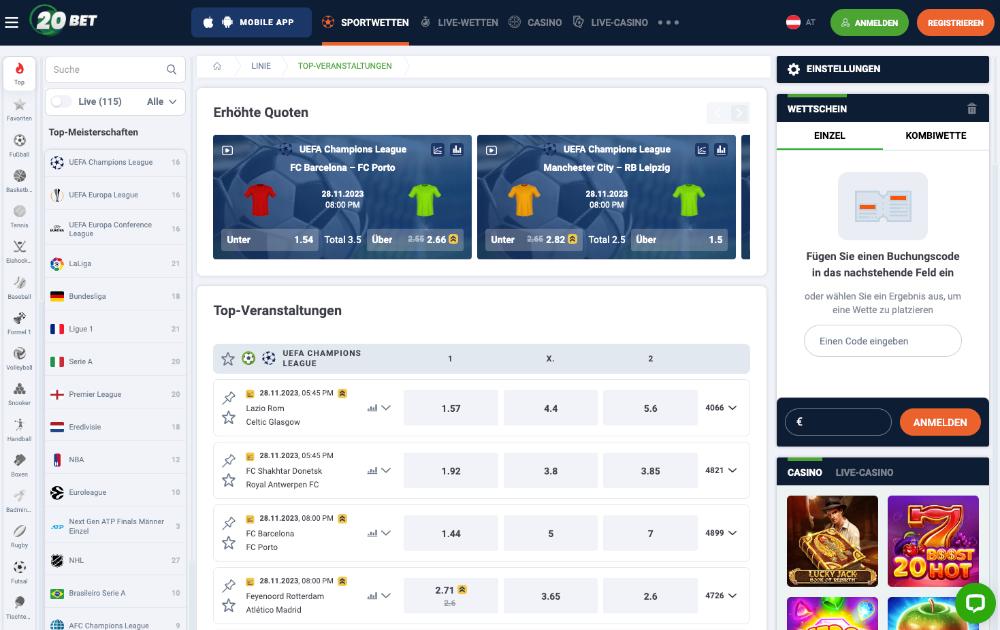
Task: Select Rugby sport icon in sidebar
Action: pos(19,536)
